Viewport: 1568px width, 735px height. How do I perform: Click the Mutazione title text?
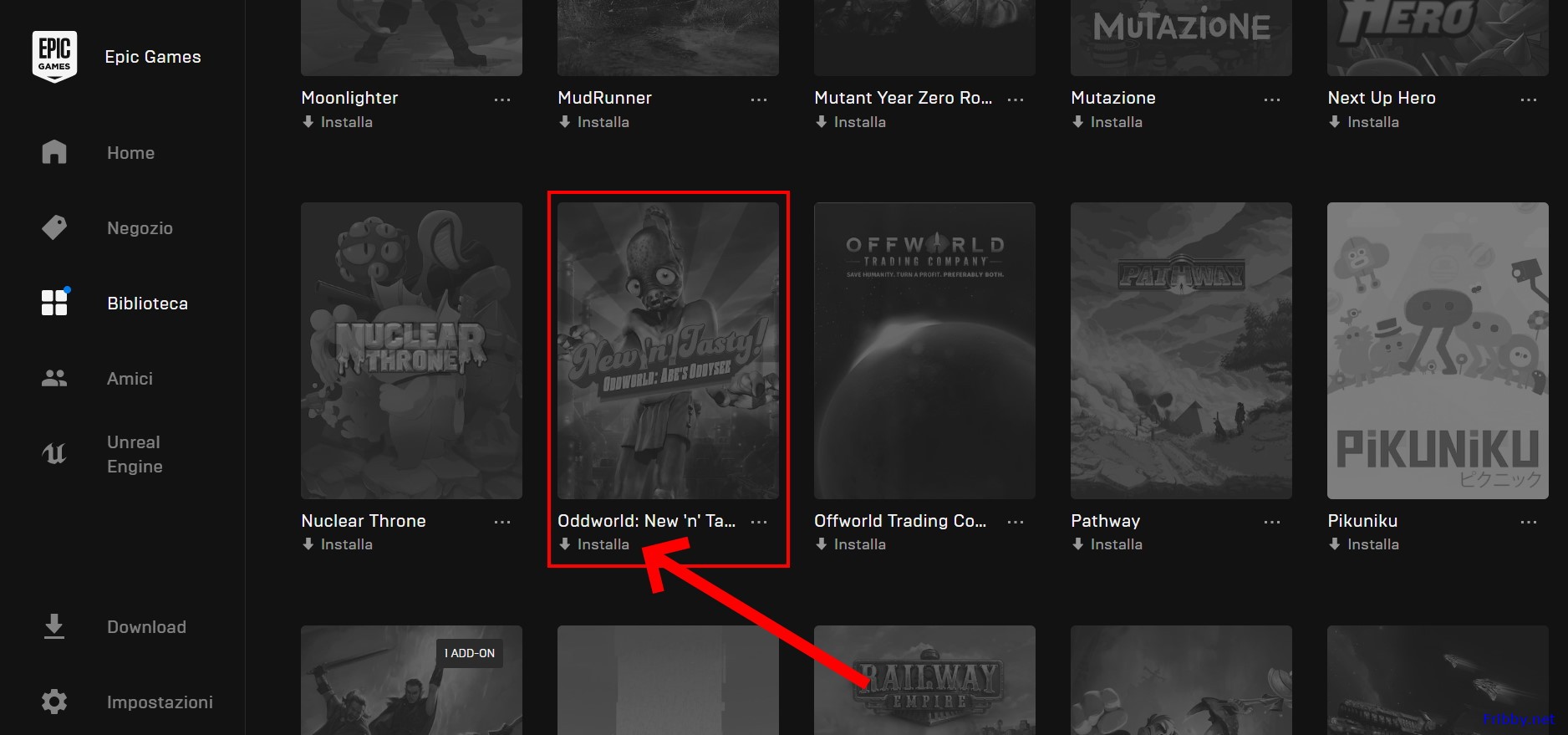pos(1113,98)
